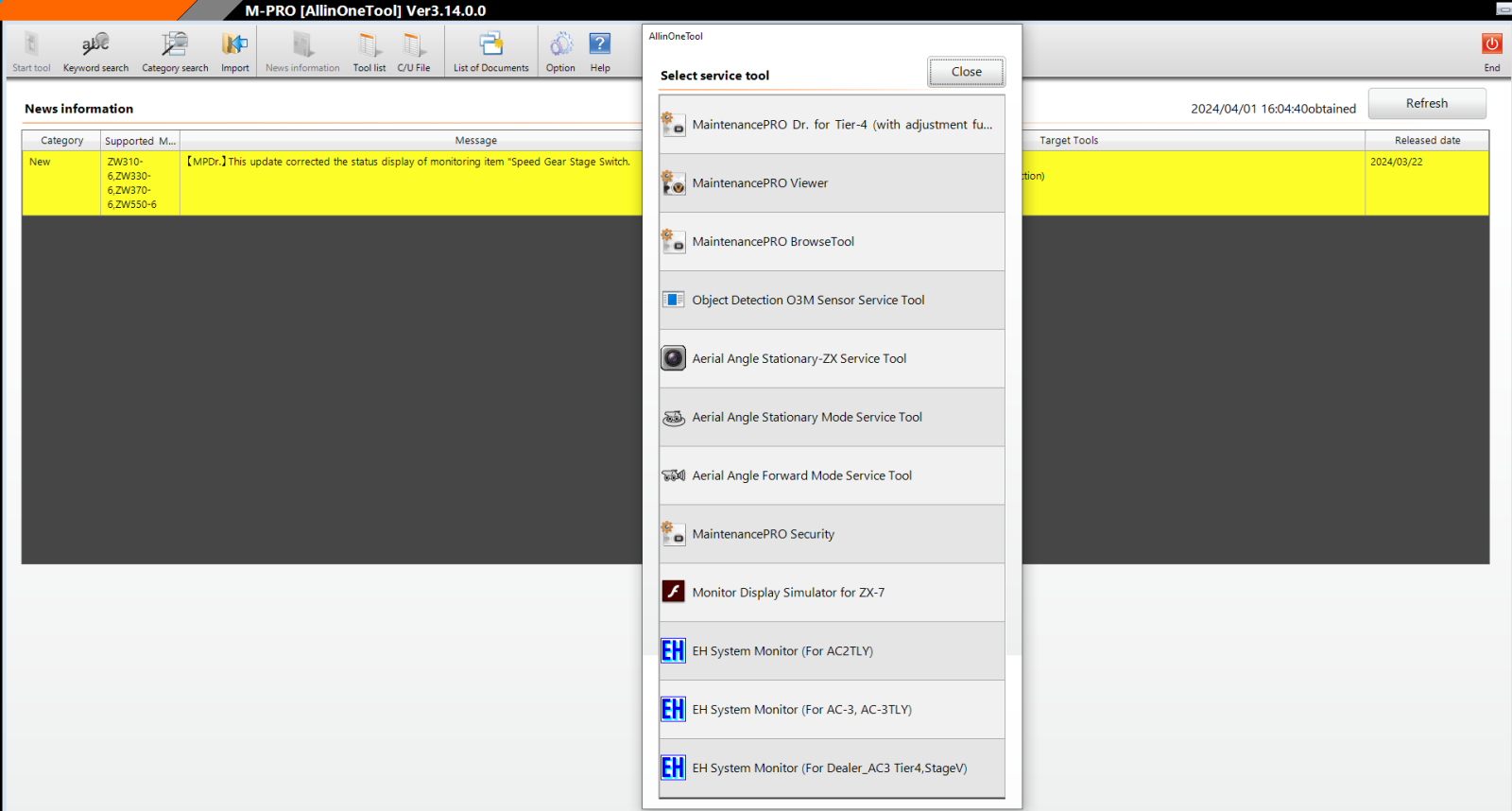Choose Object Detection O3M Sensor Service Tool
Screen dimensions: 1512x811
832,300
